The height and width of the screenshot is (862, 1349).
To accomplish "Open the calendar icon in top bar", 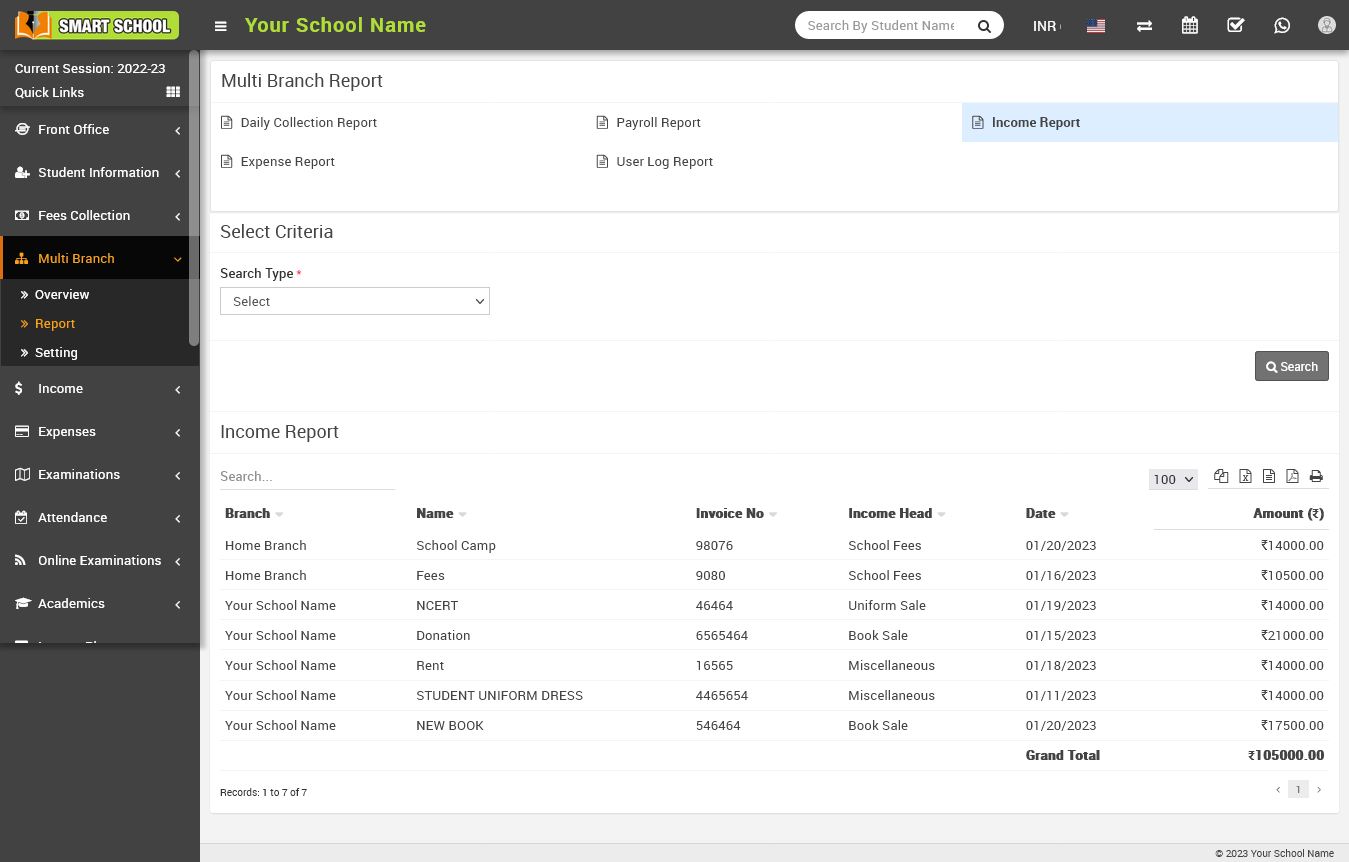I will click(x=1189, y=26).
